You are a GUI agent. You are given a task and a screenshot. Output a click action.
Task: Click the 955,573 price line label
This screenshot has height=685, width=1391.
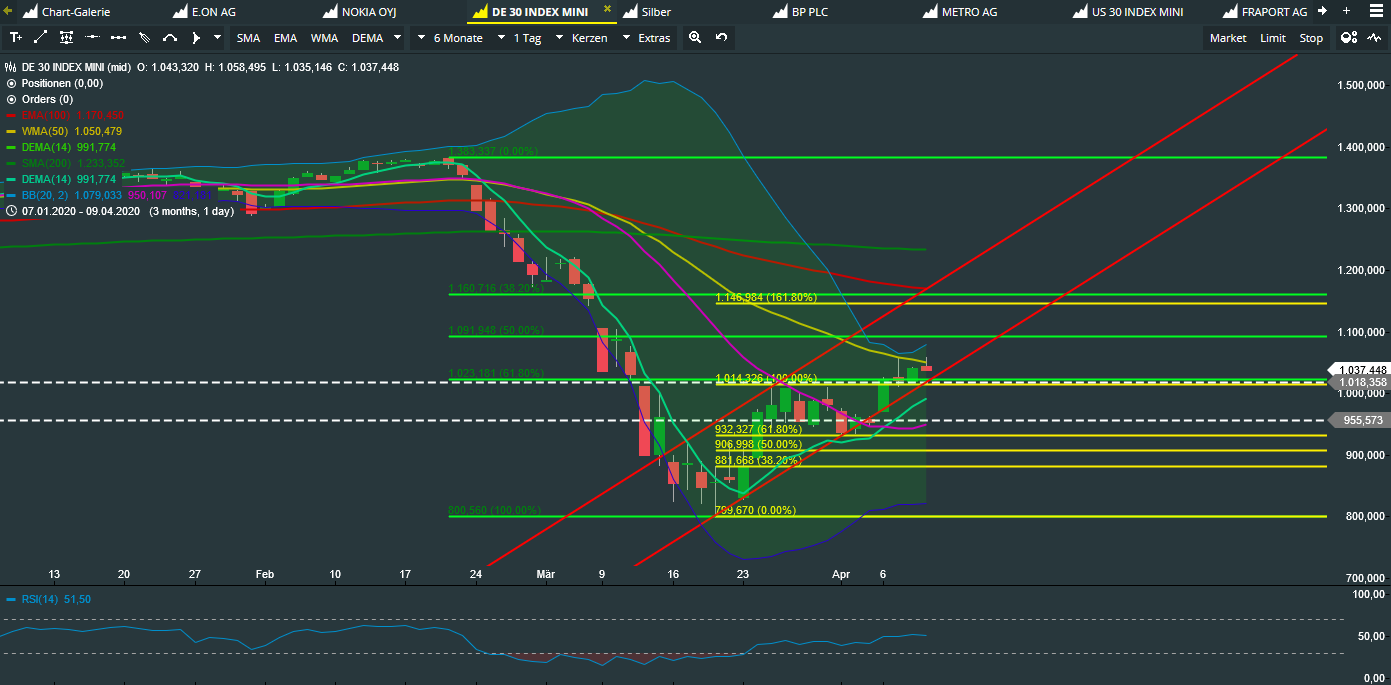click(1358, 420)
